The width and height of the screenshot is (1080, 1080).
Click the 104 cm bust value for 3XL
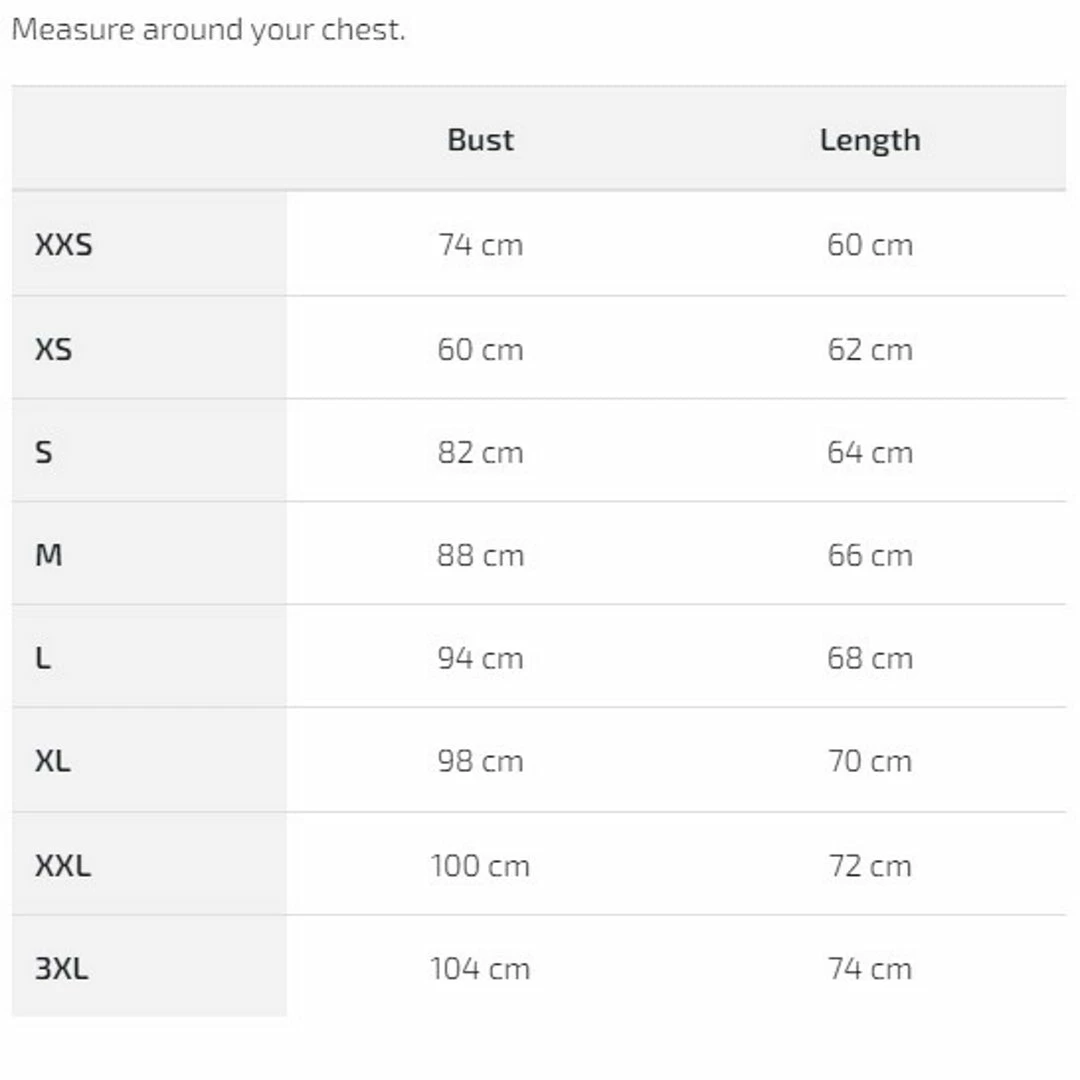coord(480,968)
